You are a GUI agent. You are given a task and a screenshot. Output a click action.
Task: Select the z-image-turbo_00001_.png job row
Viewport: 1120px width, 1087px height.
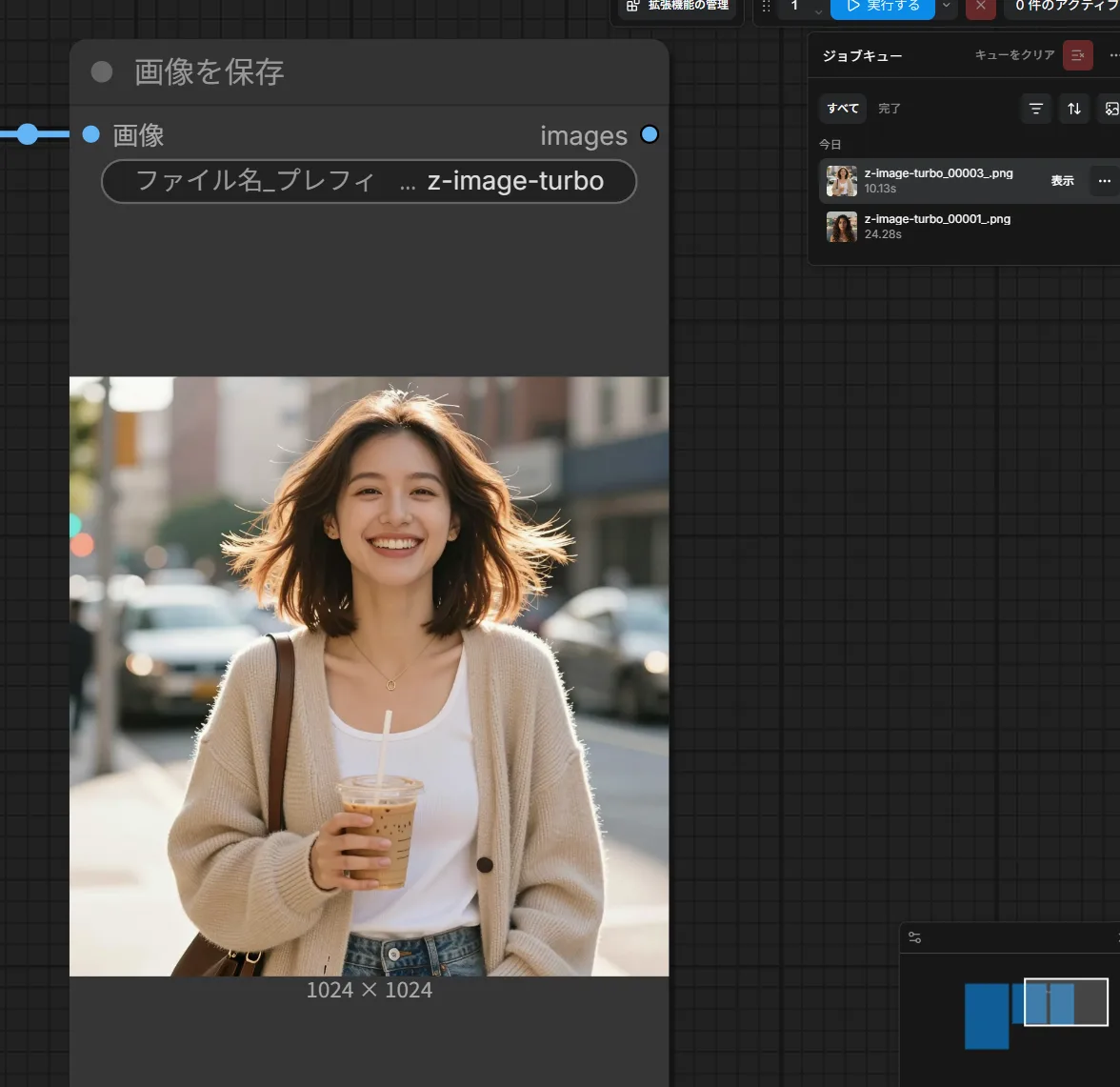(970, 227)
